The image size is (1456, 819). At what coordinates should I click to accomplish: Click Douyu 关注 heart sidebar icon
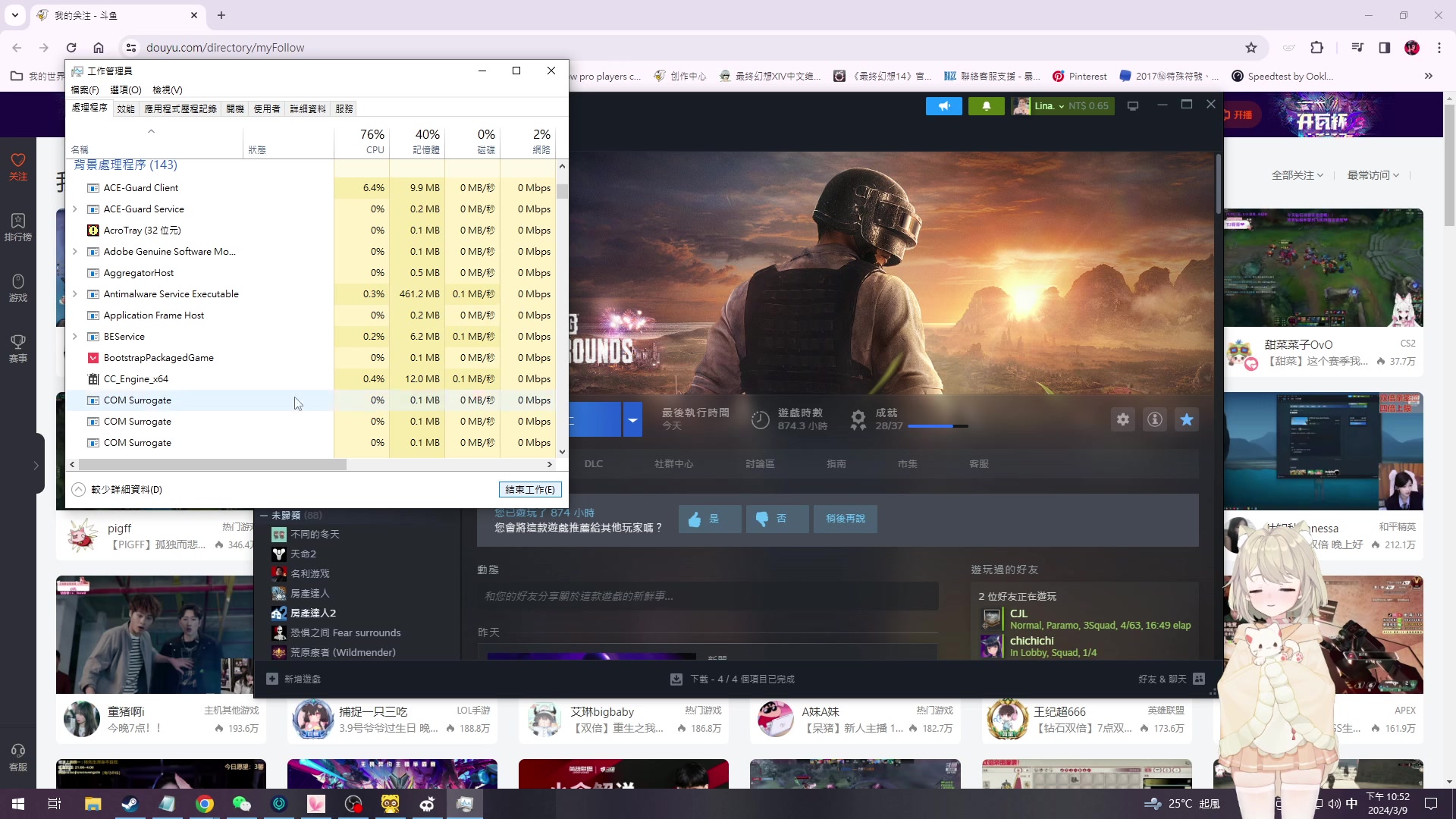pos(18,166)
